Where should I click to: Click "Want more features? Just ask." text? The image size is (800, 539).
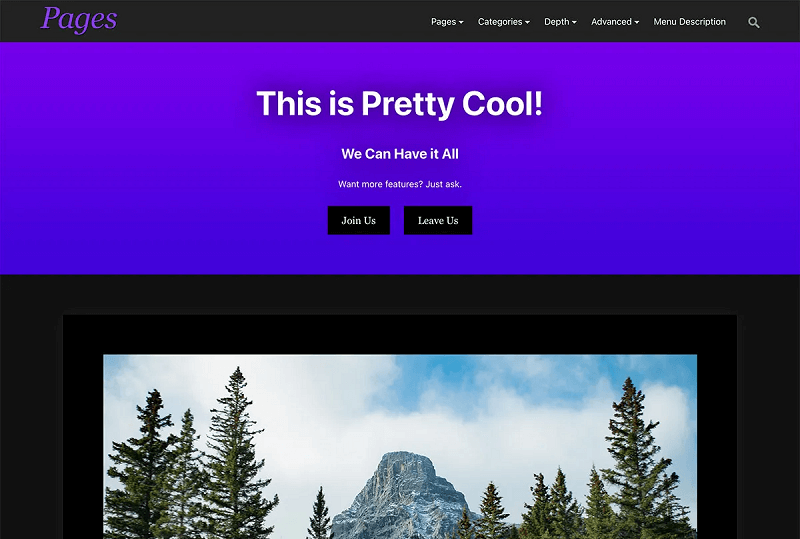[x=400, y=184]
